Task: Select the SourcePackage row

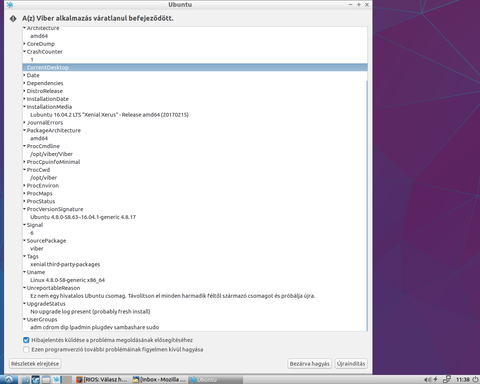Action: click(195, 241)
